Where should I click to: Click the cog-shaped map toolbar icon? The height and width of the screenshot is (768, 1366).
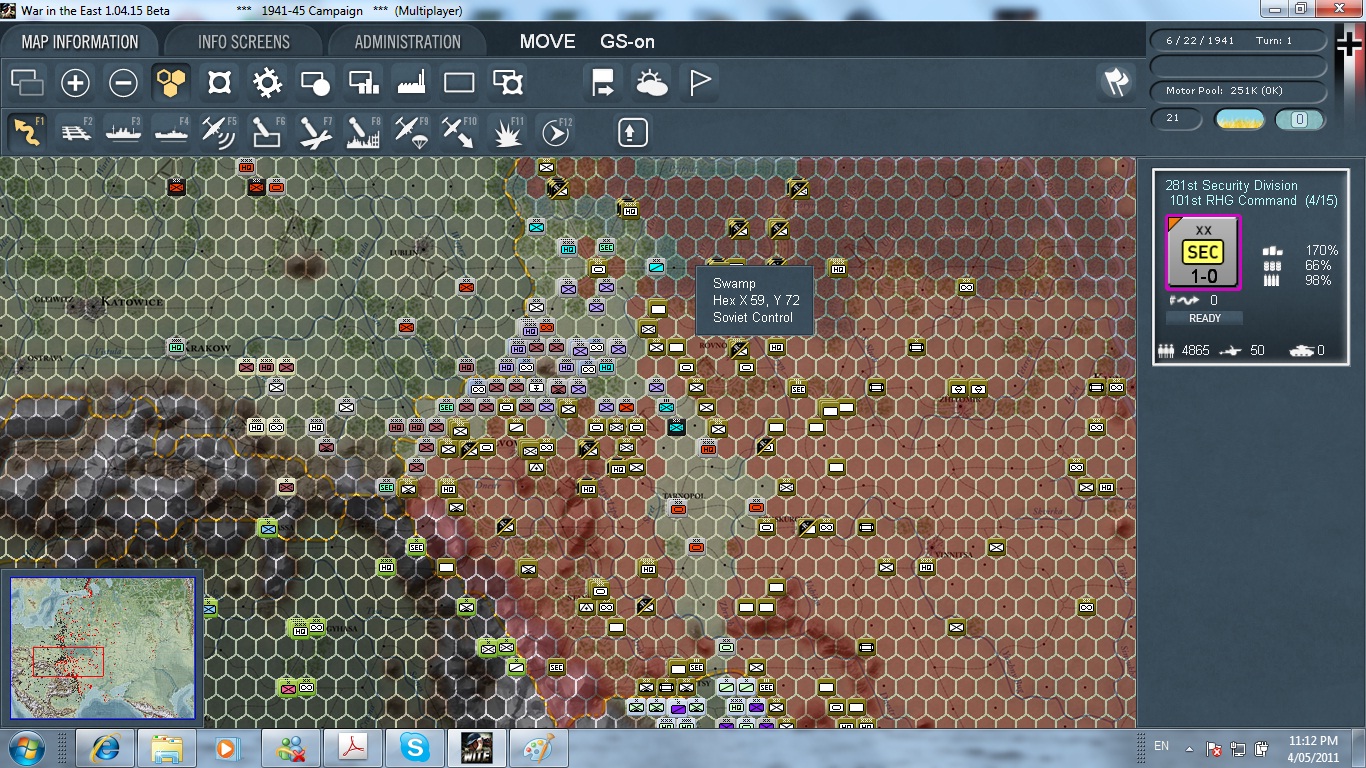[x=268, y=83]
